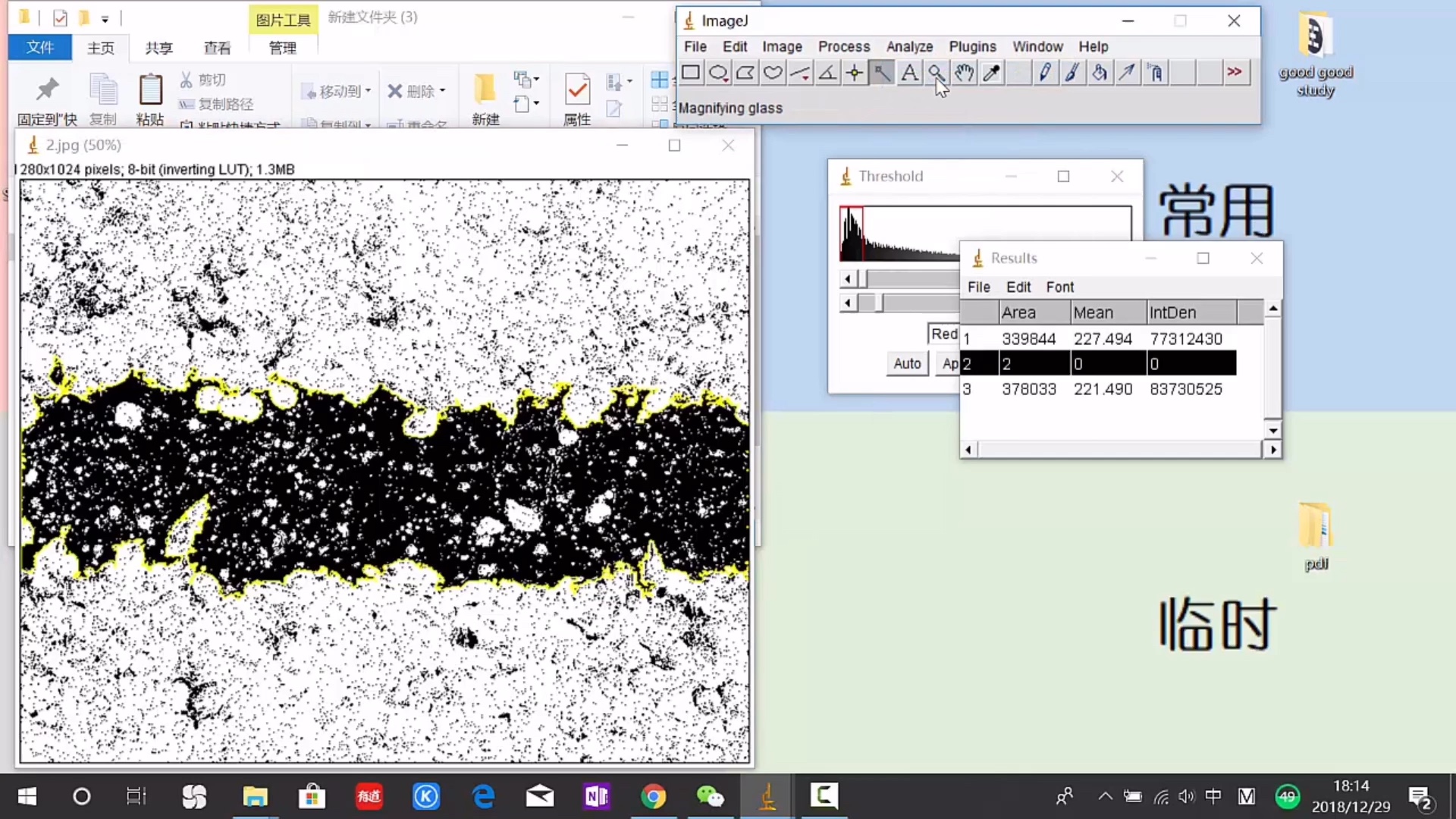Click the Results File menu

[x=979, y=287]
